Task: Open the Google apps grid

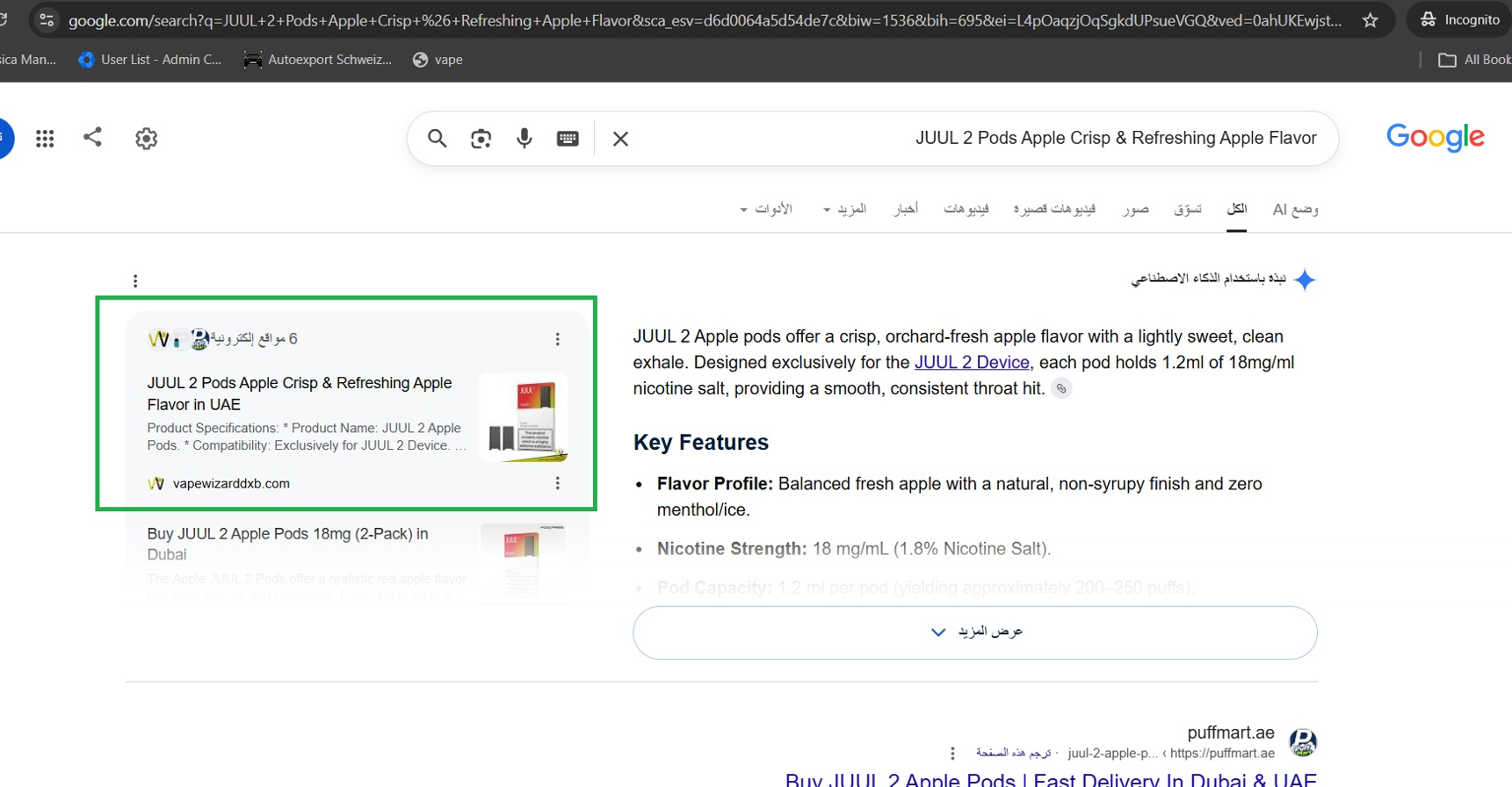Action: pos(45,138)
